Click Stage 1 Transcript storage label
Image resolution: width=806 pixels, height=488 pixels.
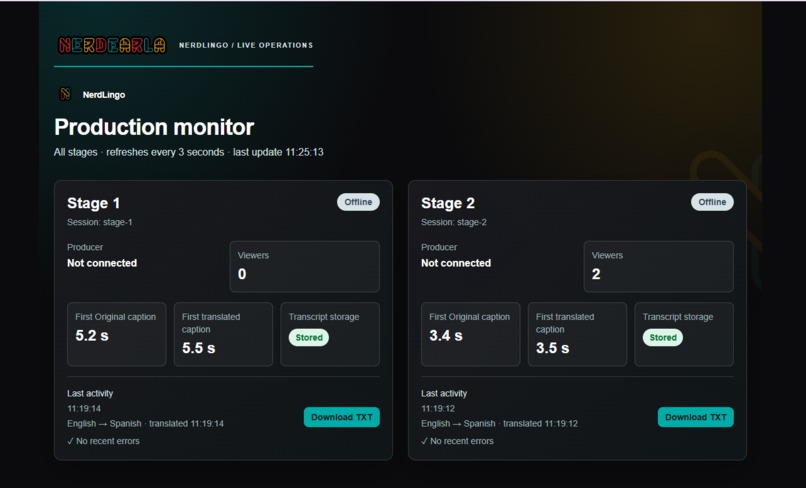coord(324,317)
